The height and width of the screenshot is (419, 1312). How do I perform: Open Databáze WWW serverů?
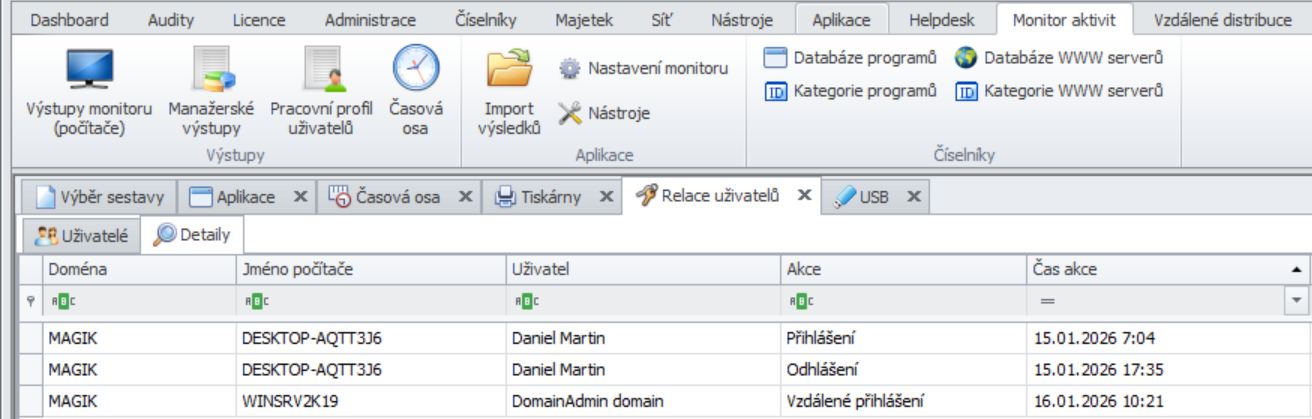point(1059,57)
